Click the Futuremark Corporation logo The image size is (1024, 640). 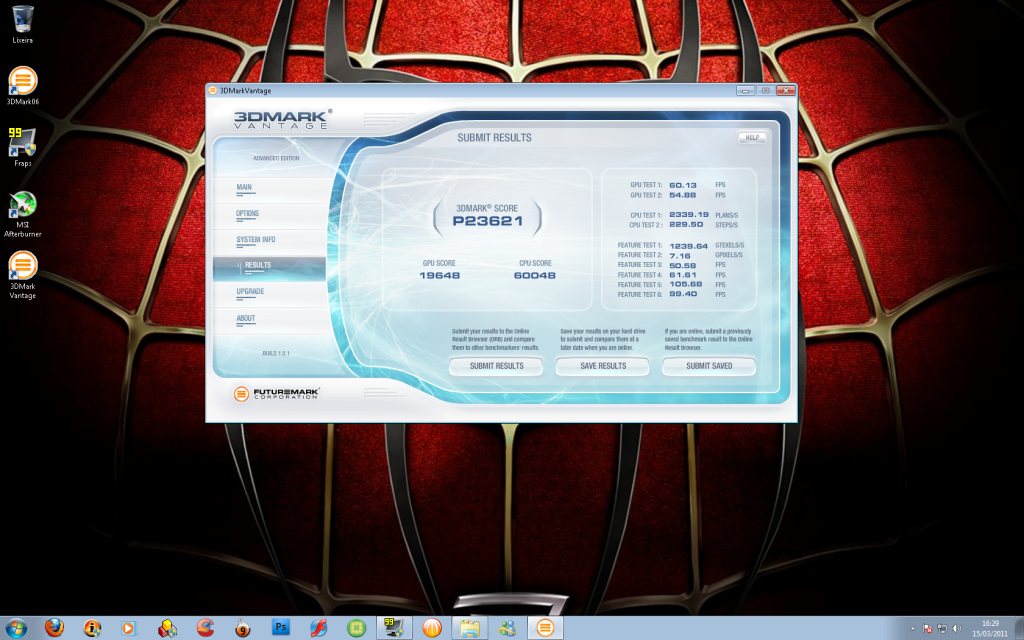tap(277, 393)
